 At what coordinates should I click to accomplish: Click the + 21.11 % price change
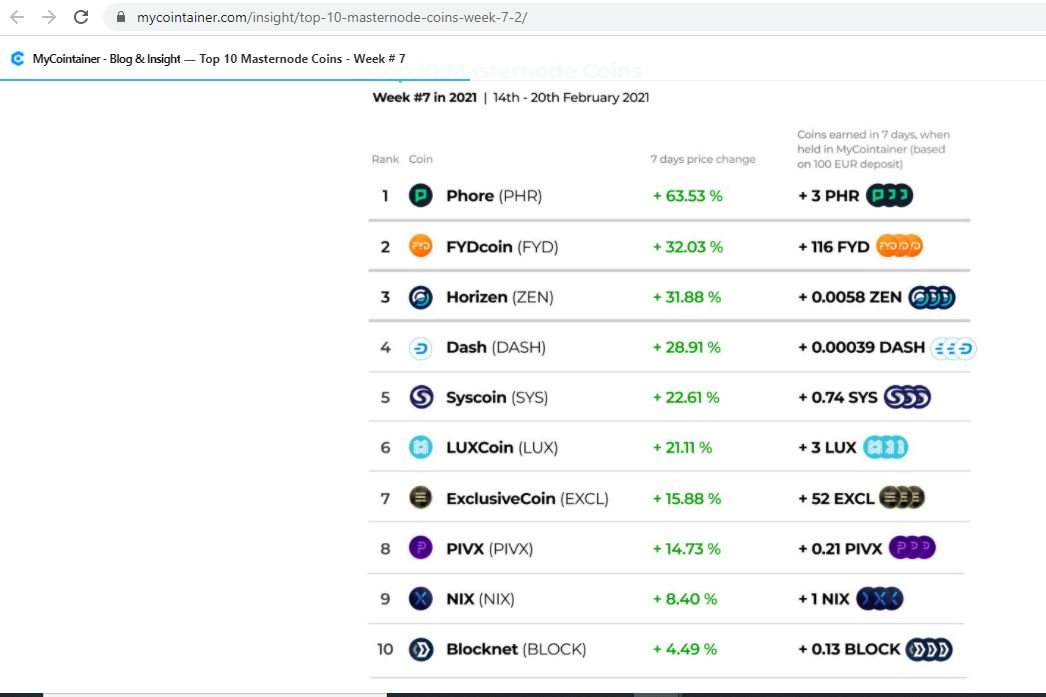coord(682,448)
